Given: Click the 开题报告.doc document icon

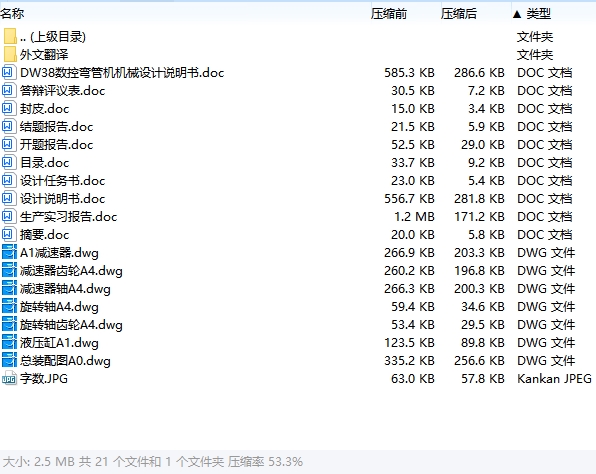Looking at the screenshot, I should point(9,144).
